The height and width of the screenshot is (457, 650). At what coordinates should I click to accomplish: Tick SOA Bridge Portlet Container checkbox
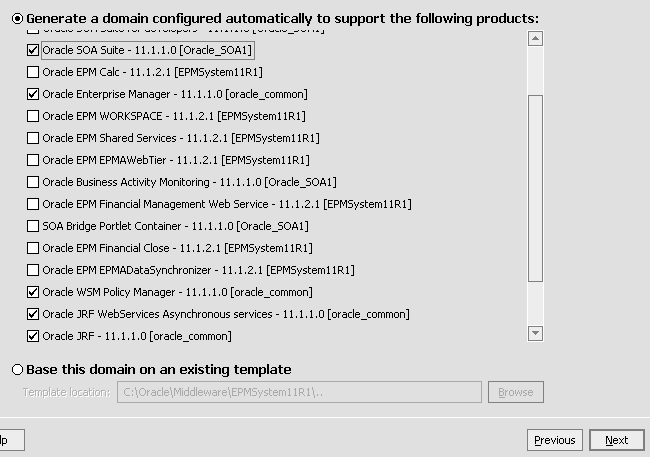tap(34, 226)
